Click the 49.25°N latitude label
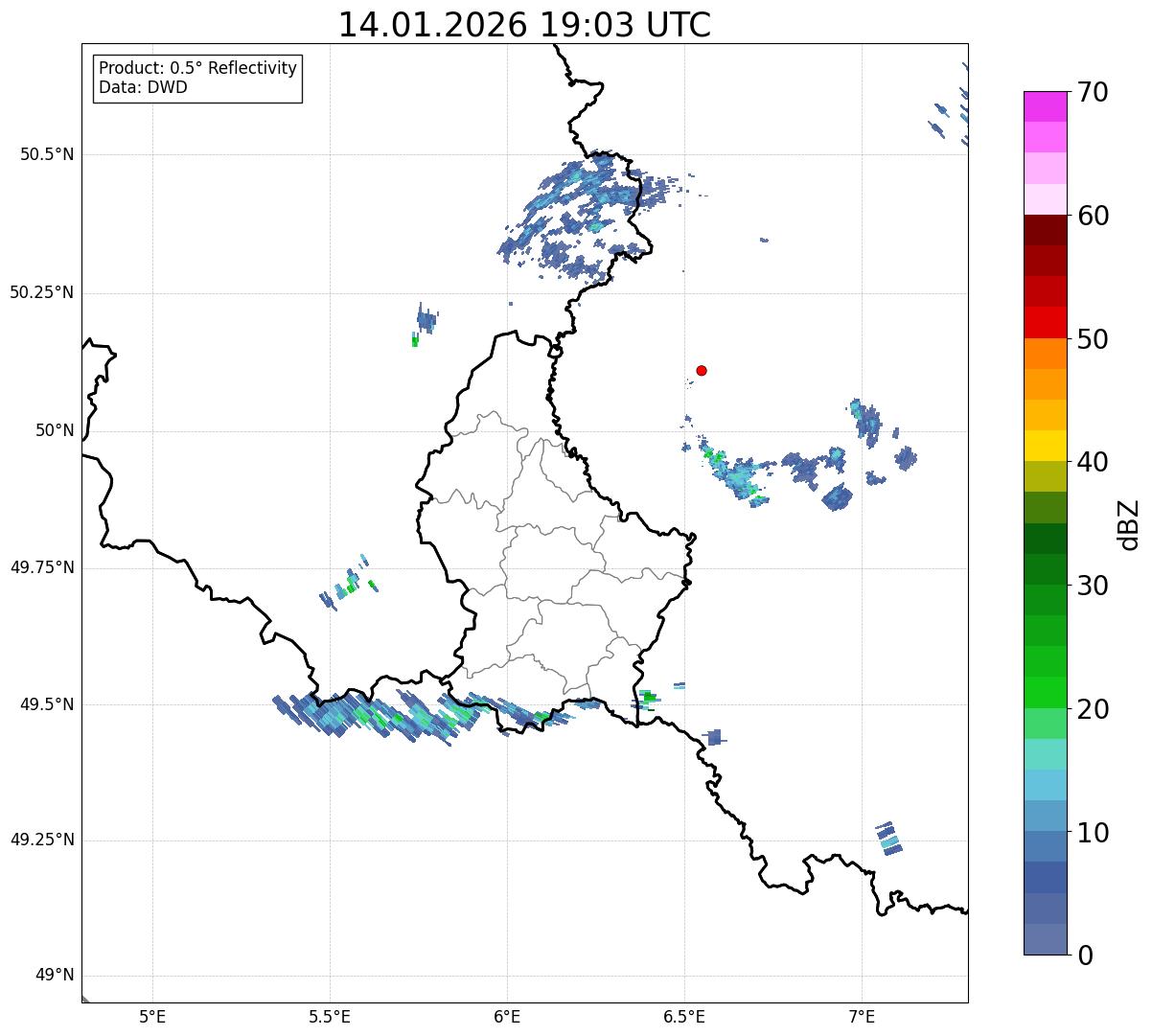Image resolution: width=1152 pixels, height=1036 pixels. (42, 840)
